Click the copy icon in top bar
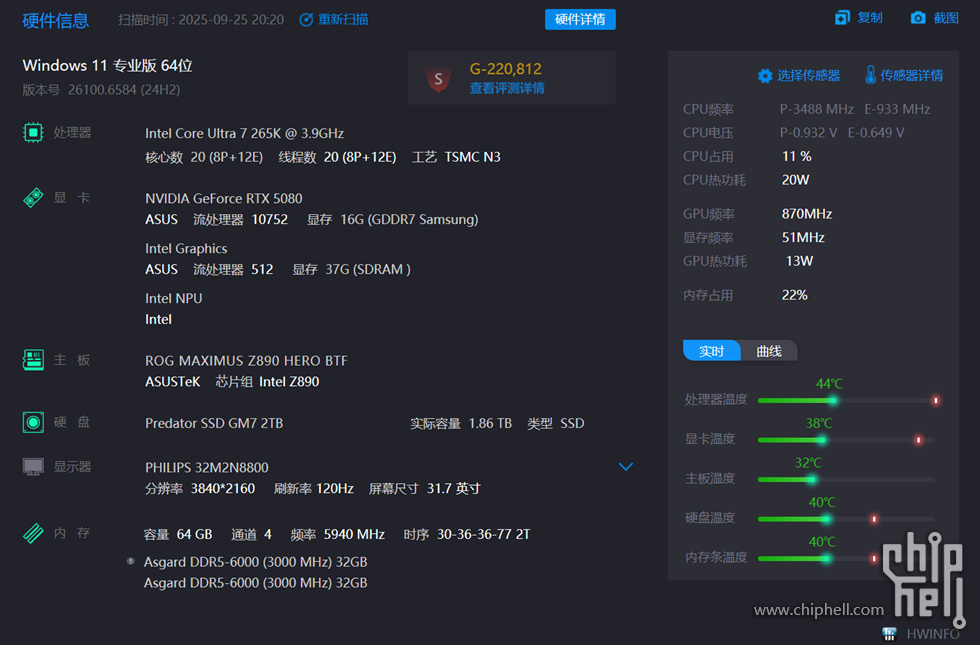Viewport: 980px width, 645px height. tap(842, 18)
